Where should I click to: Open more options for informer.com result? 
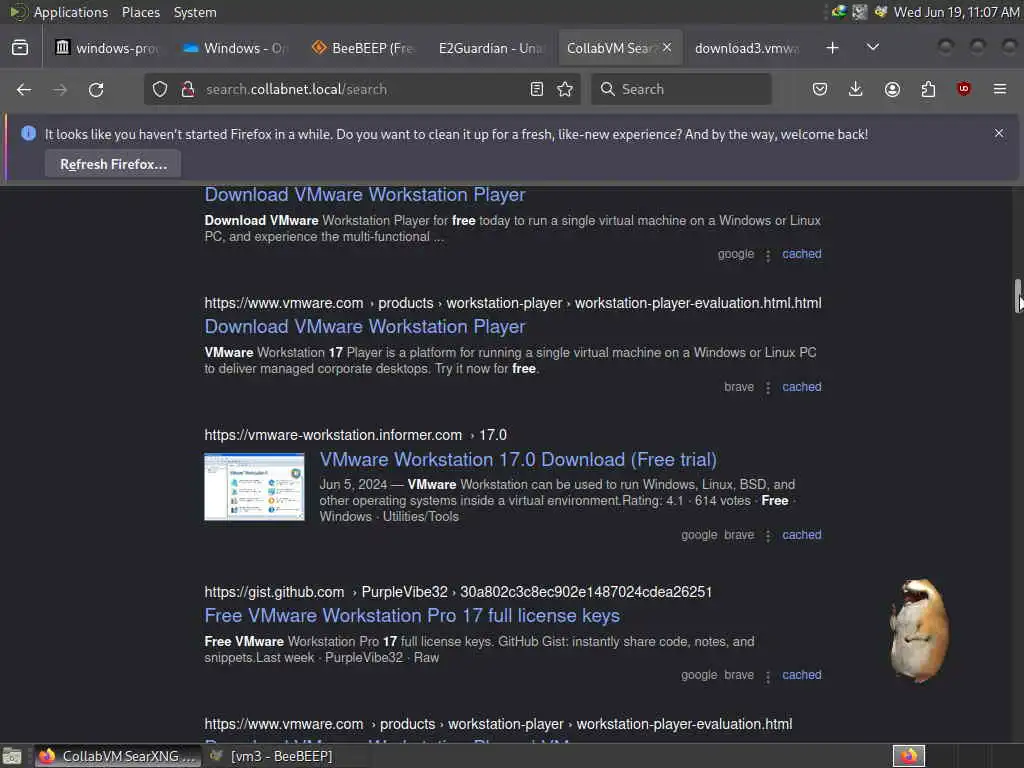(x=768, y=536)
